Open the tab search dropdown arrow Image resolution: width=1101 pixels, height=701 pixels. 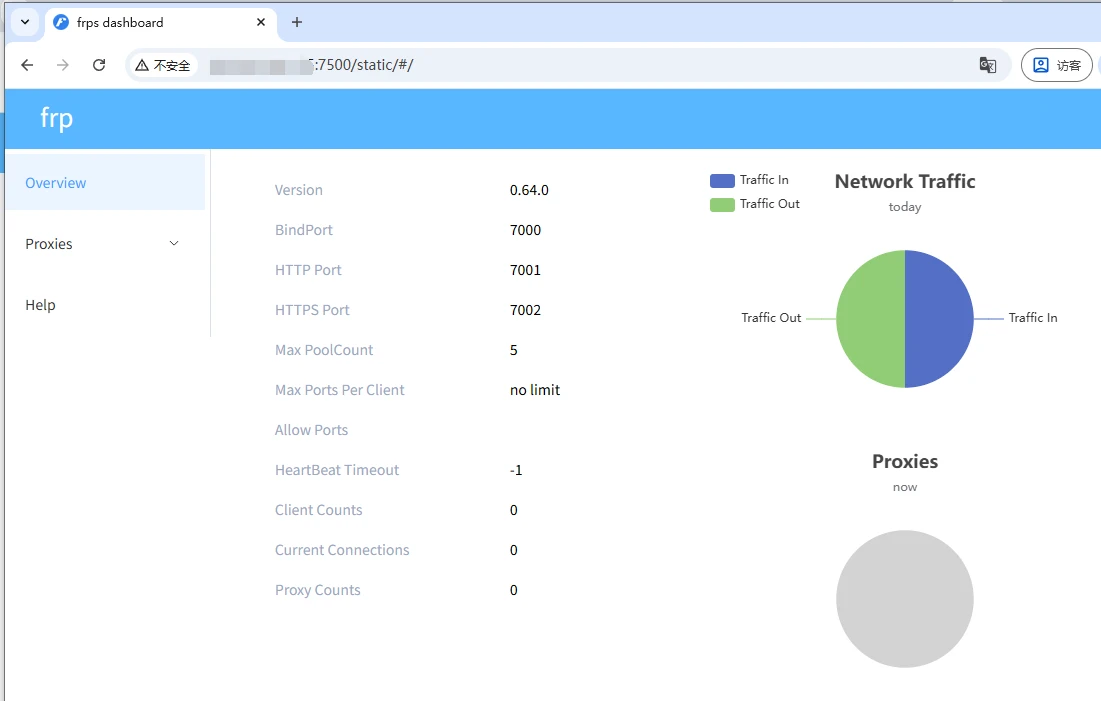25,22
